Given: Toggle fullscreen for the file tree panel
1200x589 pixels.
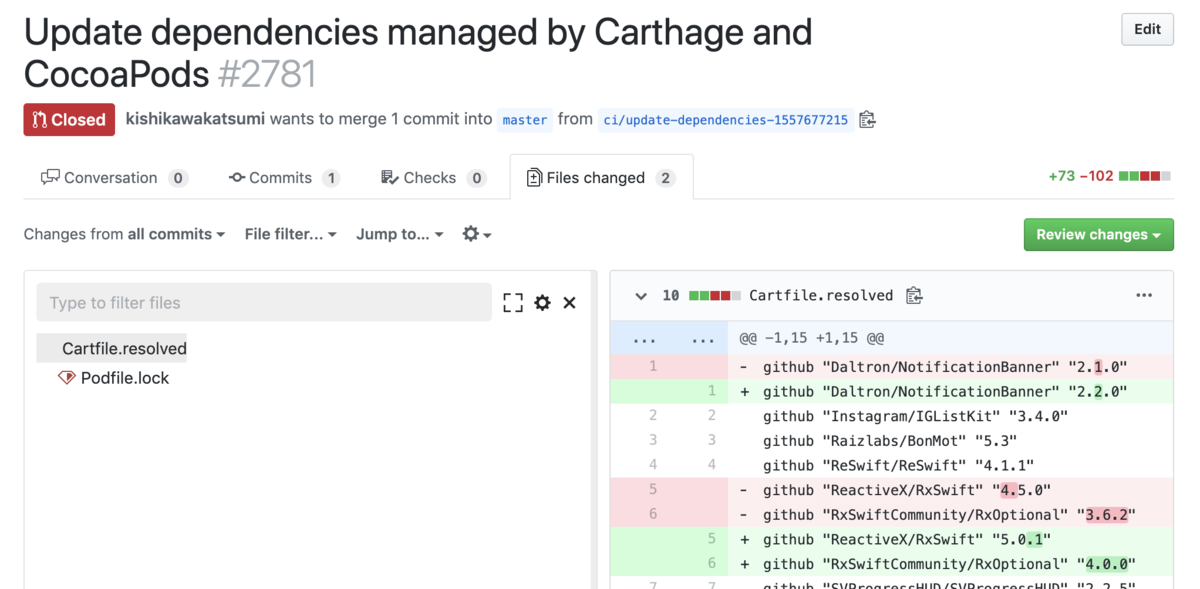Looking at the screenshot, I should tap(513, 303).
